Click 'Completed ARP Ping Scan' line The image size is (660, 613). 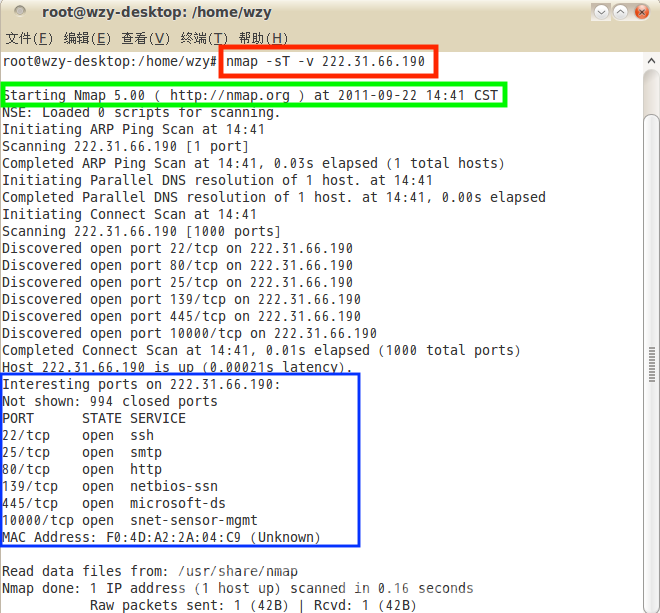[253, 163]
